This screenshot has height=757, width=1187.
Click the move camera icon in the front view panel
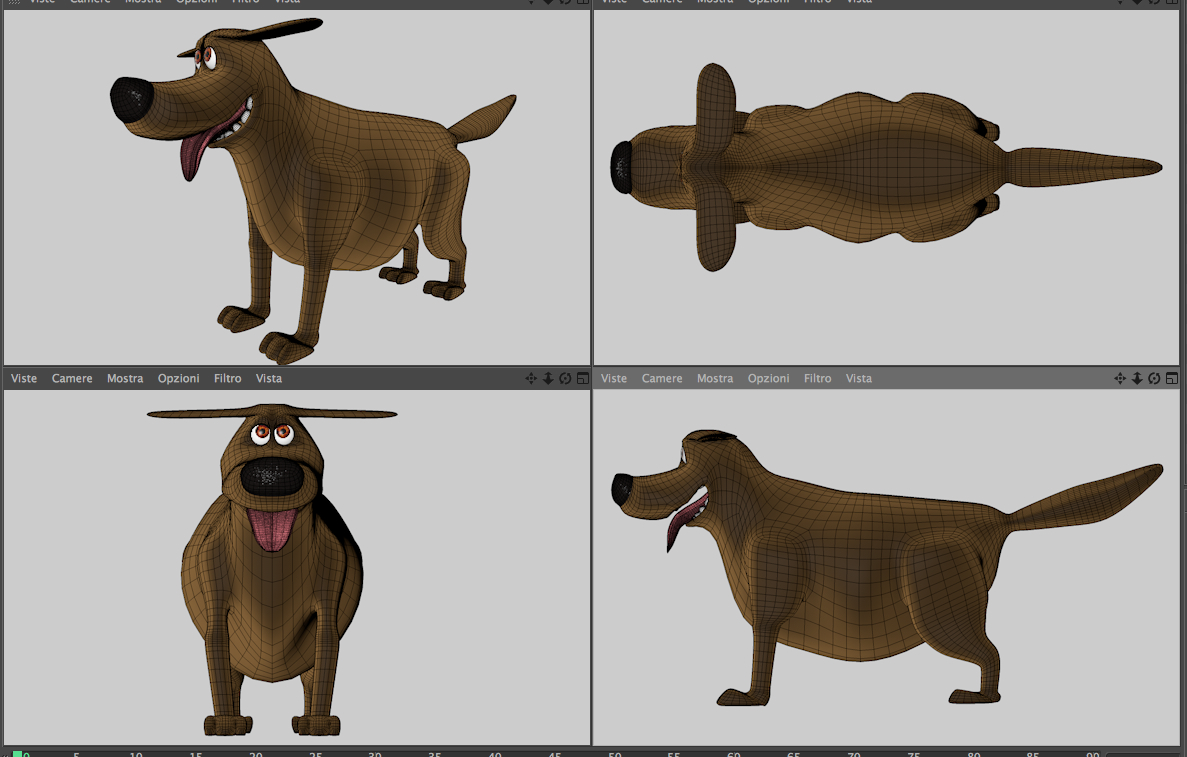coord(531,378)
